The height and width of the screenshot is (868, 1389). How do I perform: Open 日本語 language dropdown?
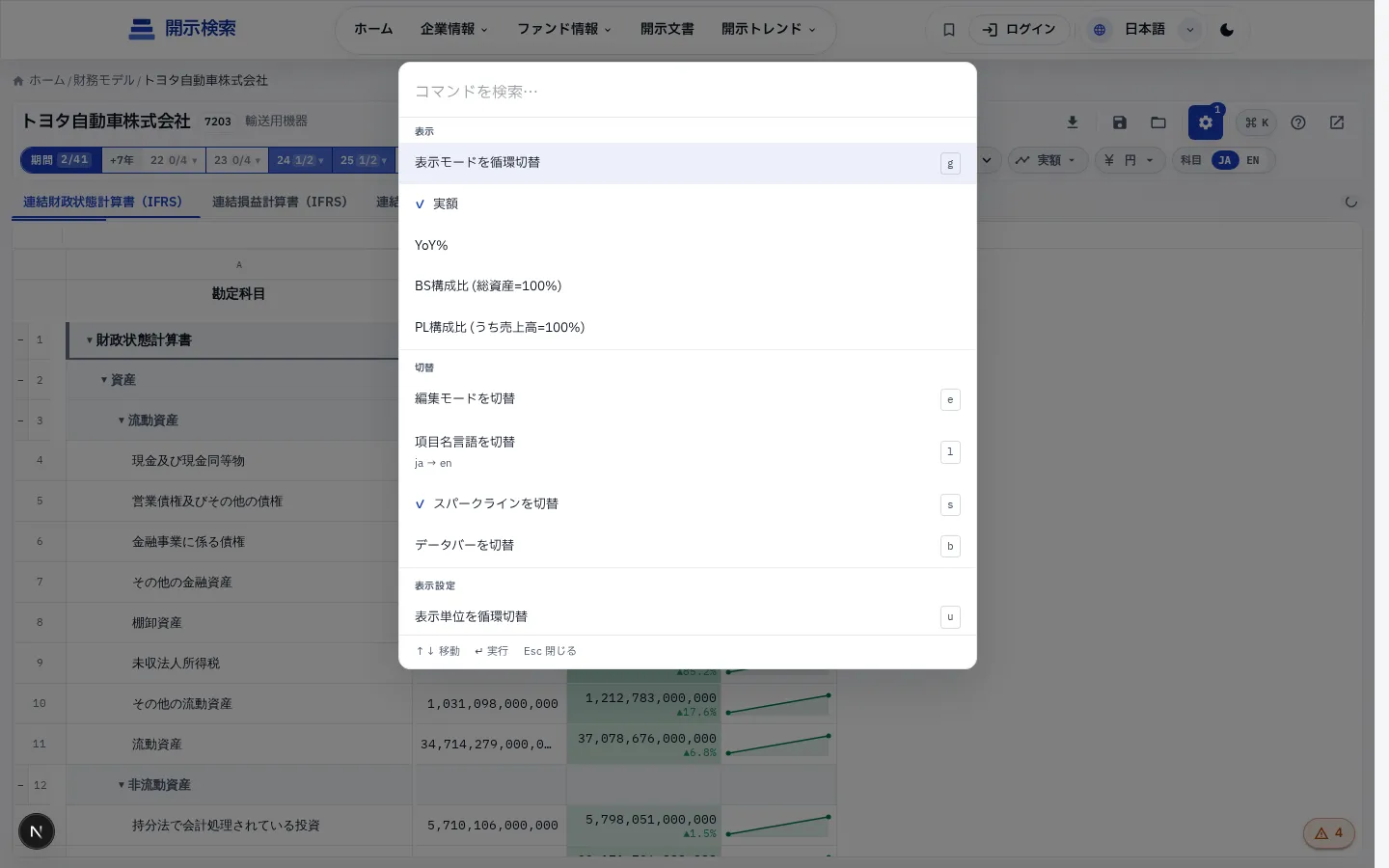(x=1145, y=30)
